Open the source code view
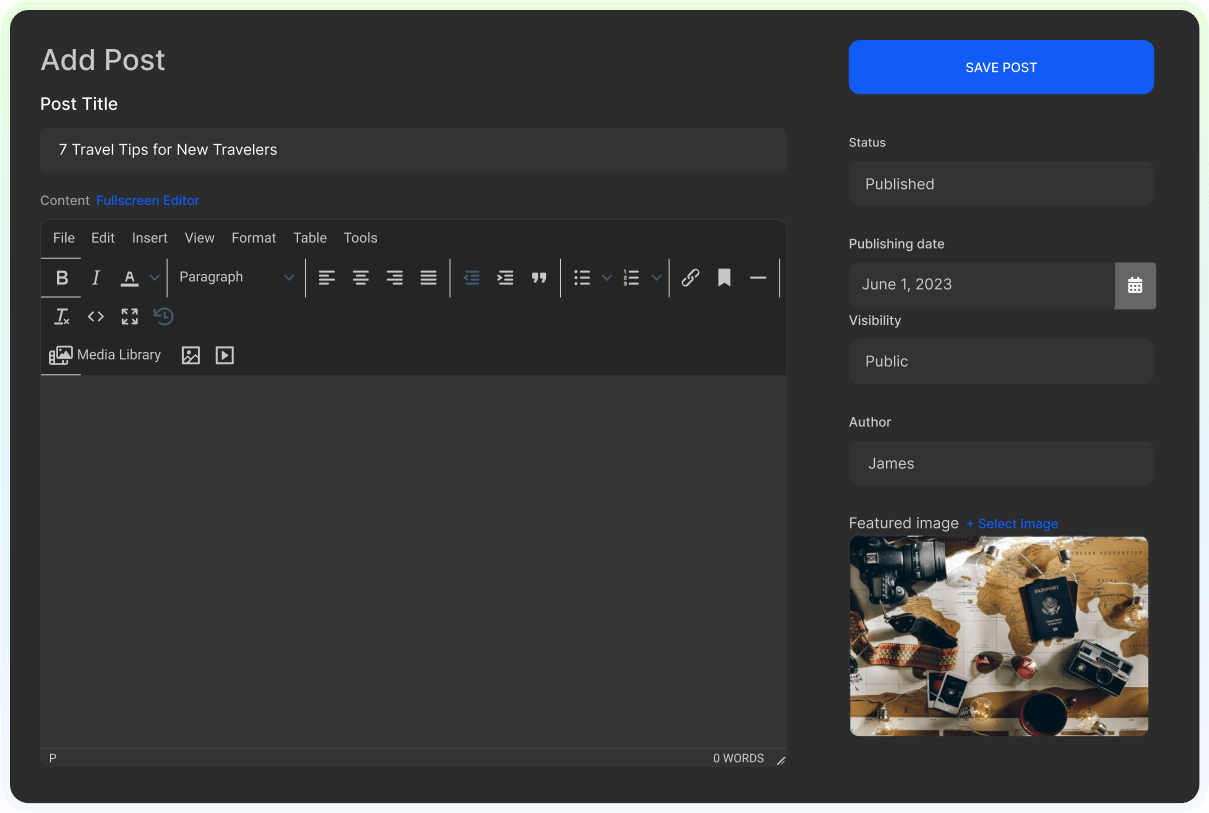Viewport: 1209px width, 813px height. [96, 317]
